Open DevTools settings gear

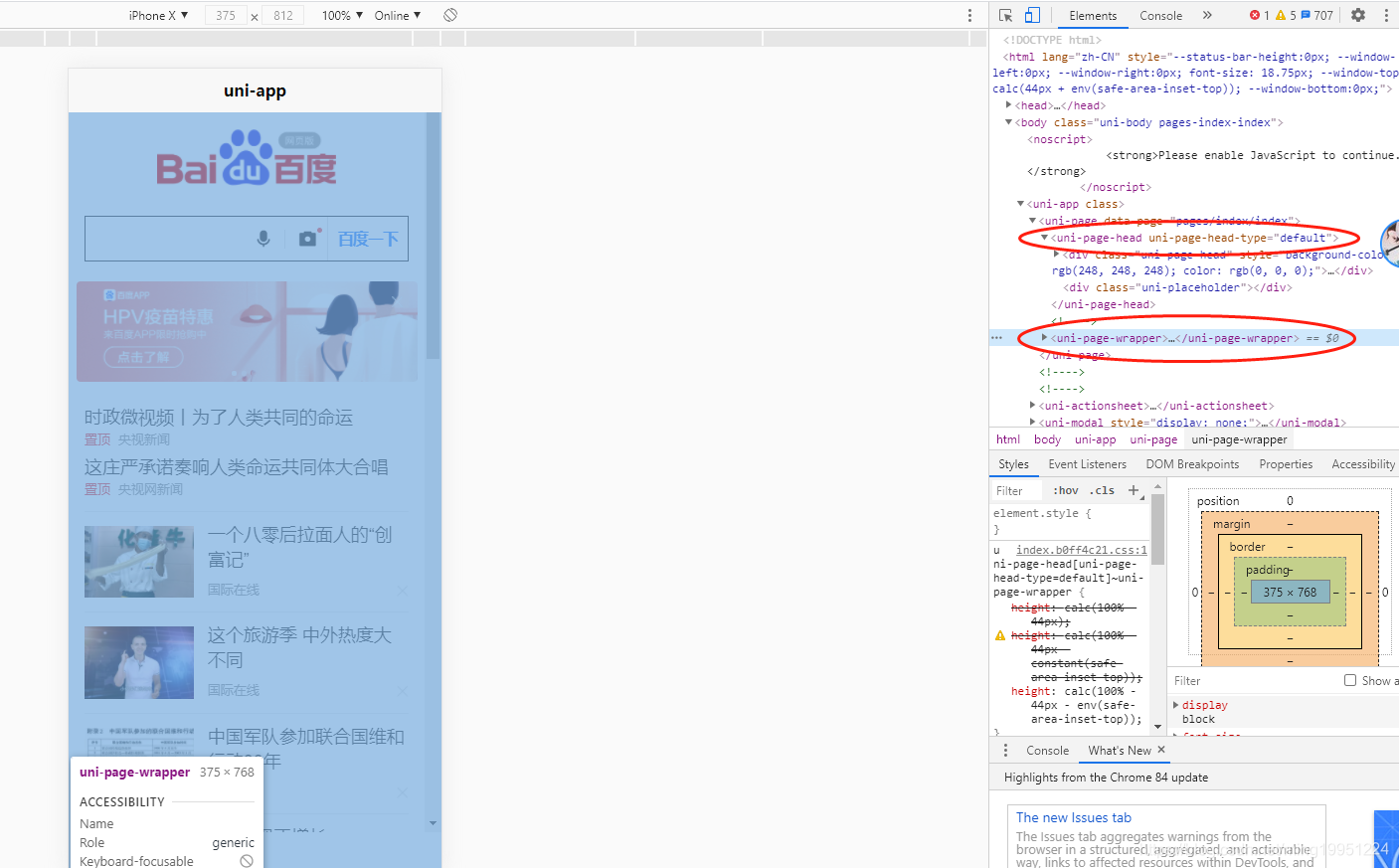pos(1358,15)
